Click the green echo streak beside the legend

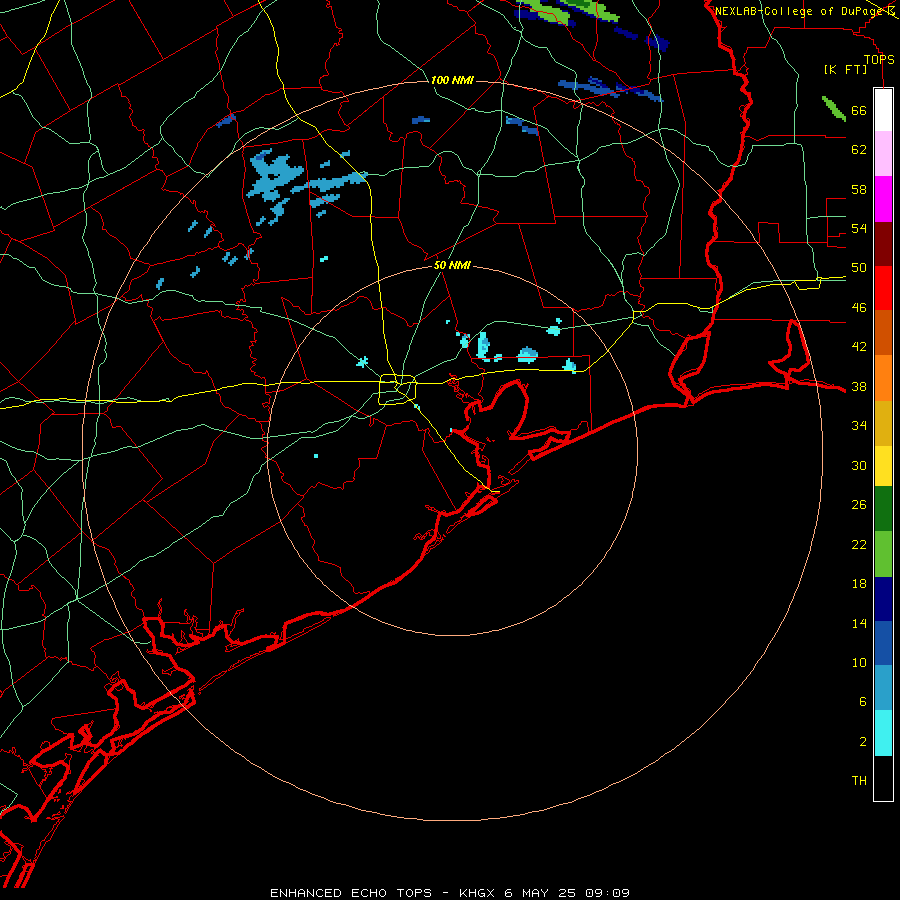833,108
